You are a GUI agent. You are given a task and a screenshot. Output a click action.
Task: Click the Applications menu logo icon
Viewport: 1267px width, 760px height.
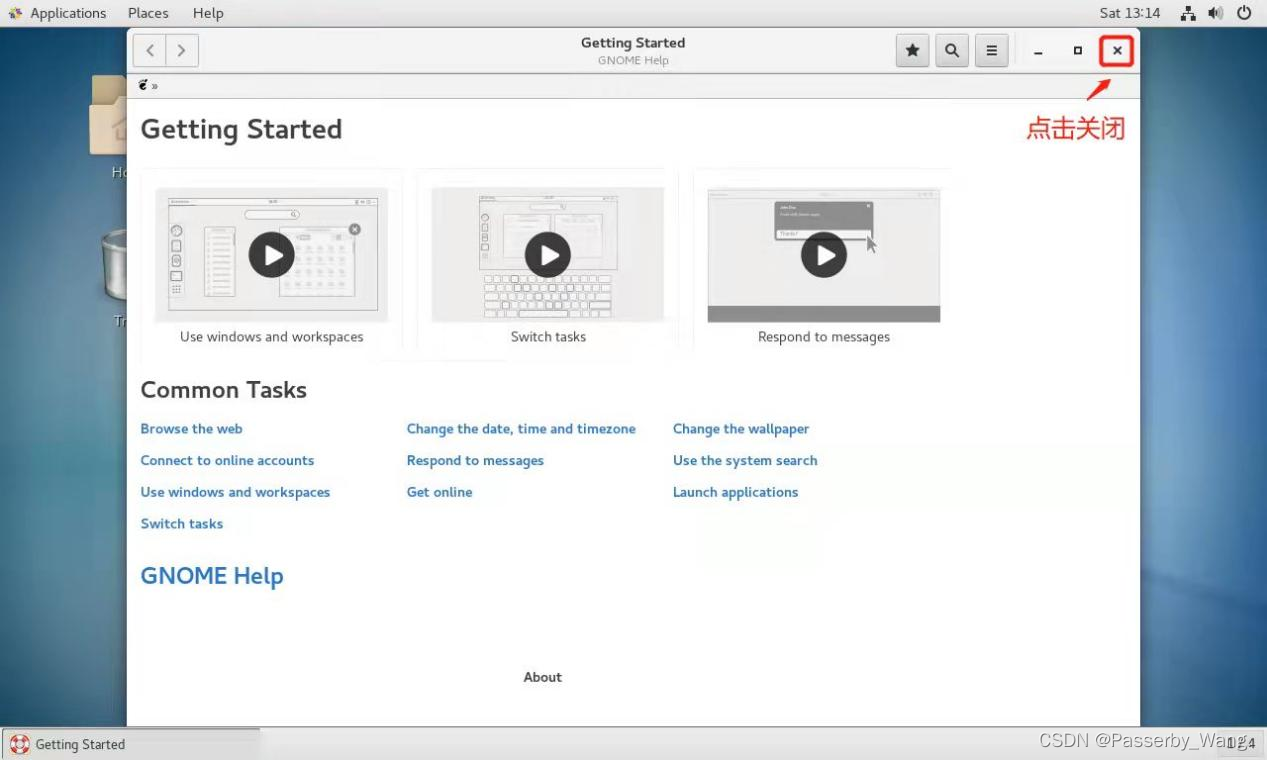(15, 13)
